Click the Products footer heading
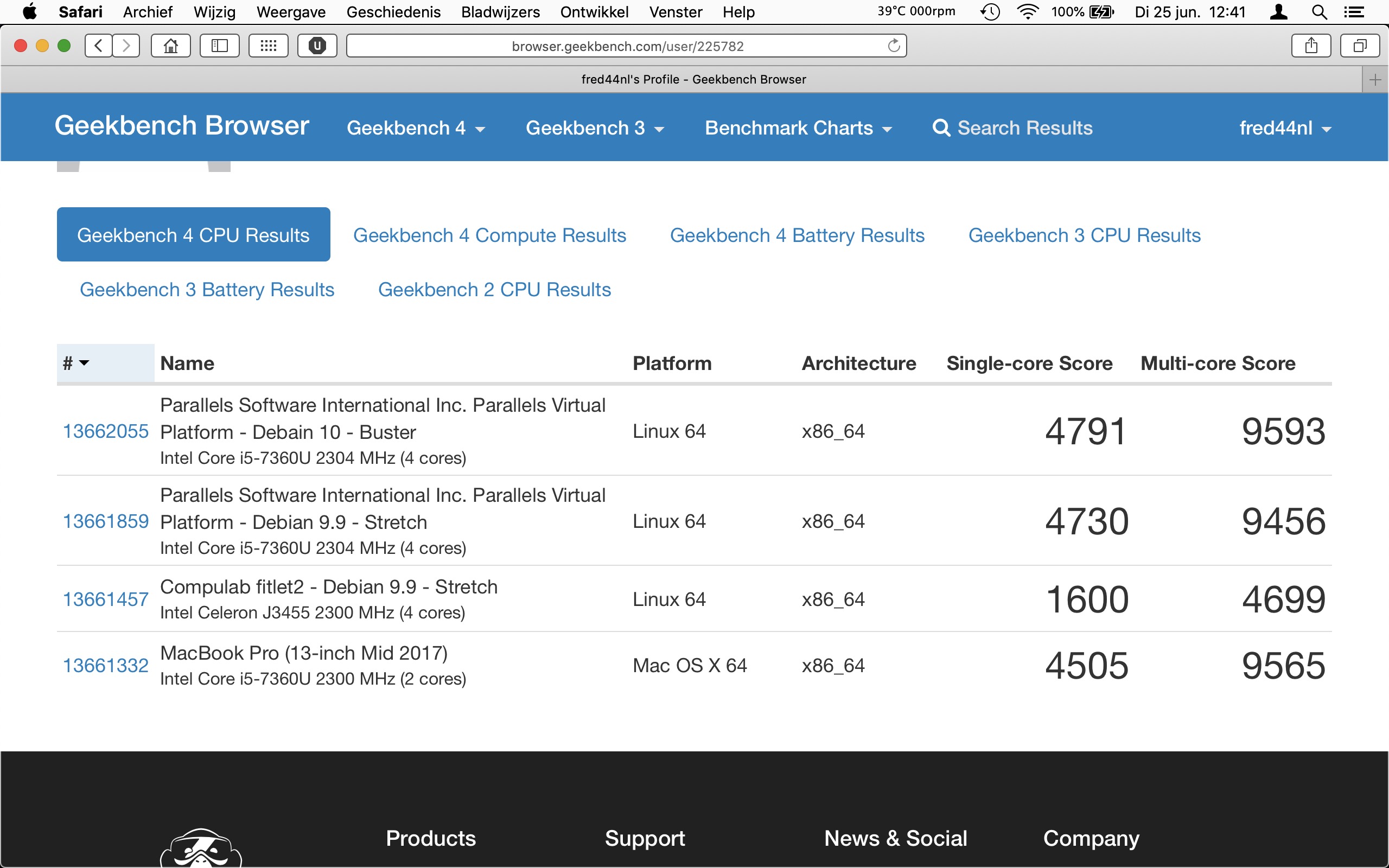1389x868 pixels. (x=430, y=838)
